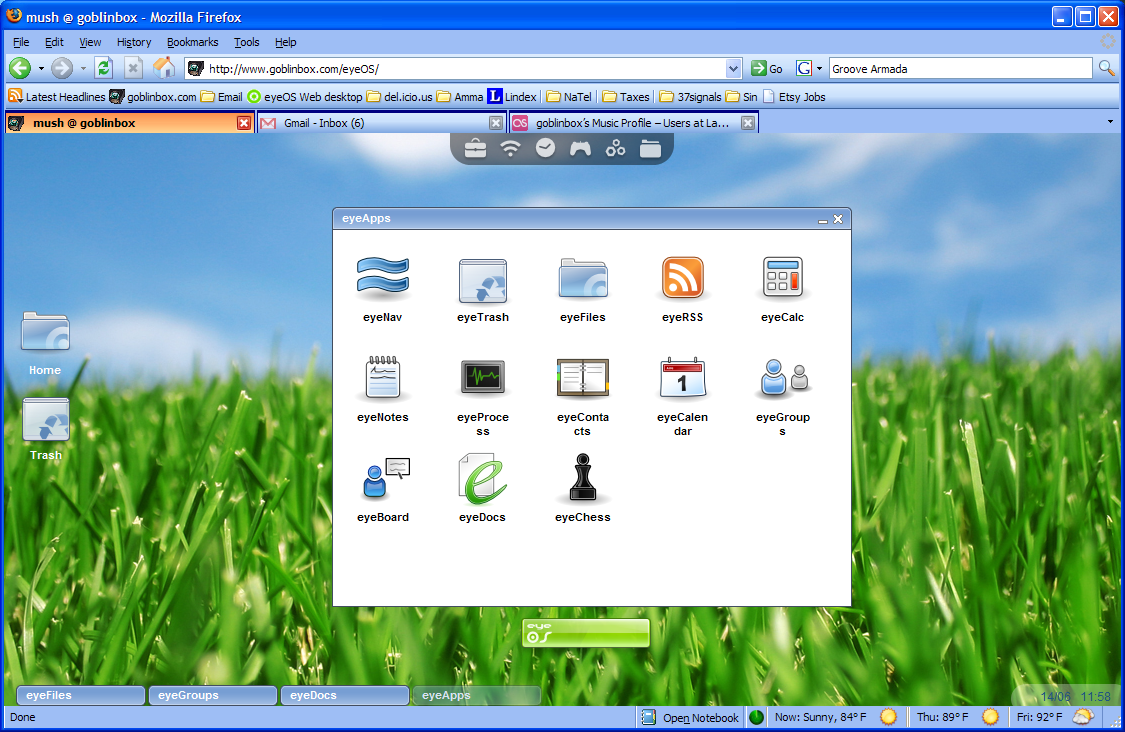The width and height of the screenshot is (1125, 732).
Task: Open the eyeNav application icon
Action: click(382, 278)
